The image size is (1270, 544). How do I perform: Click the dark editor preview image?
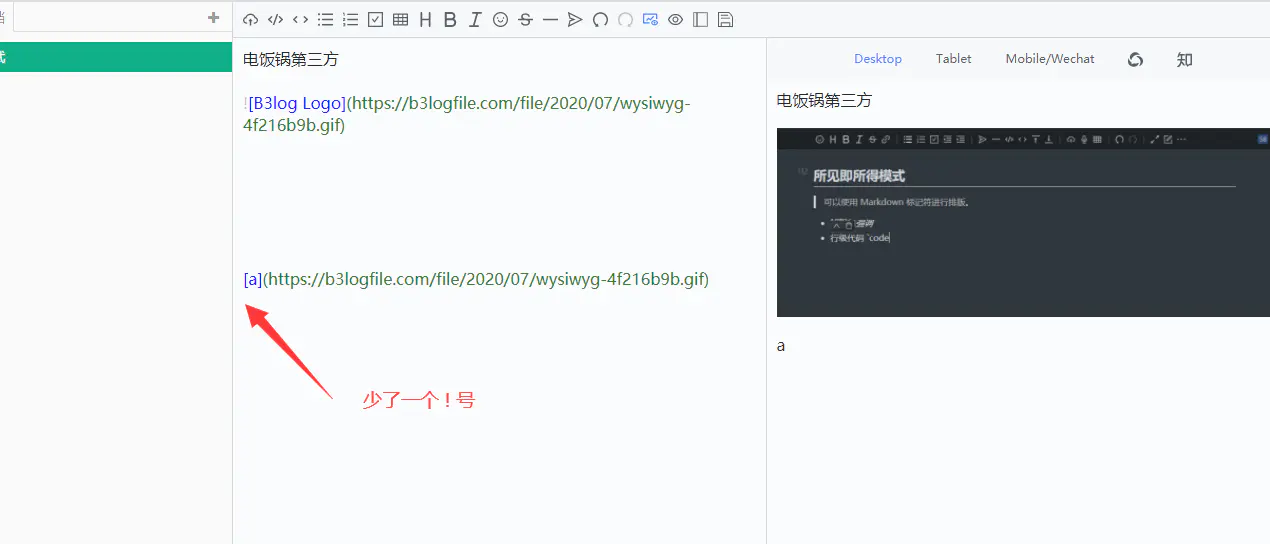point(1022,222)
